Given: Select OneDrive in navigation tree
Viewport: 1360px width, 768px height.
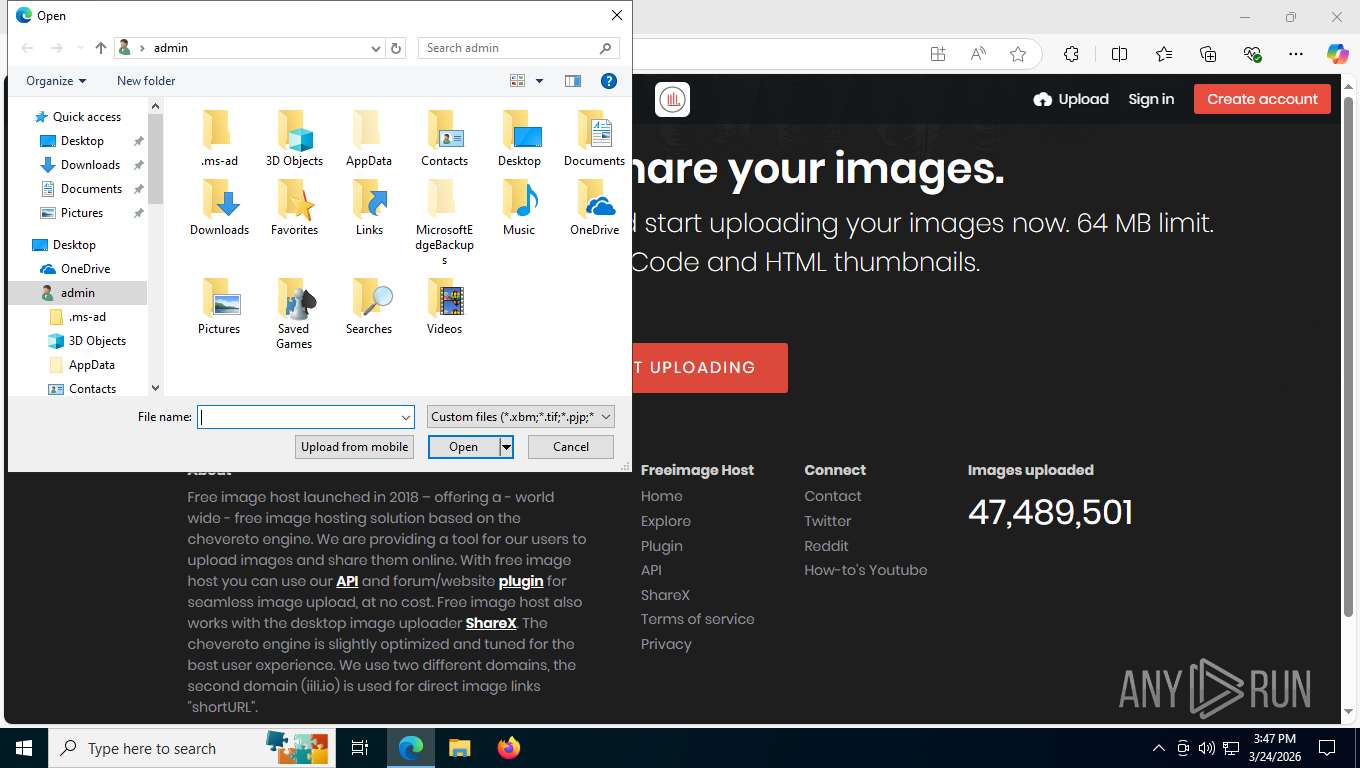Looking at the screenshot, I should [85, 269].
